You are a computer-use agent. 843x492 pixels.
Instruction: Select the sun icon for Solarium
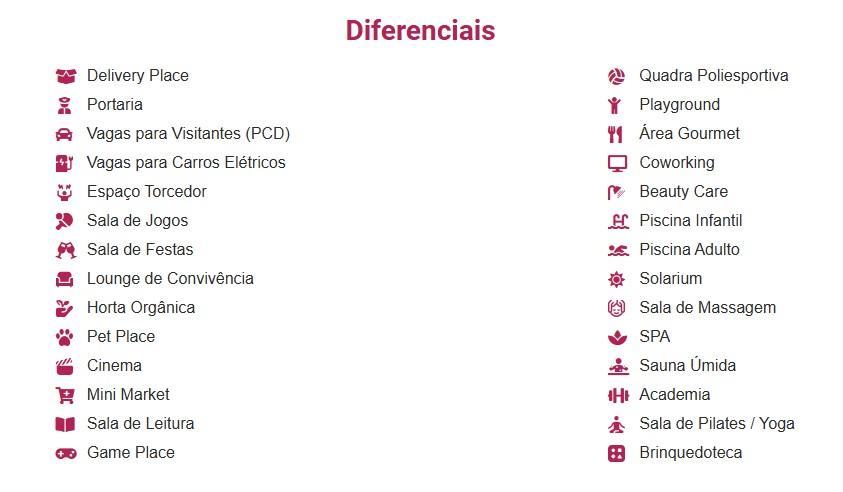tap(616, 280)
